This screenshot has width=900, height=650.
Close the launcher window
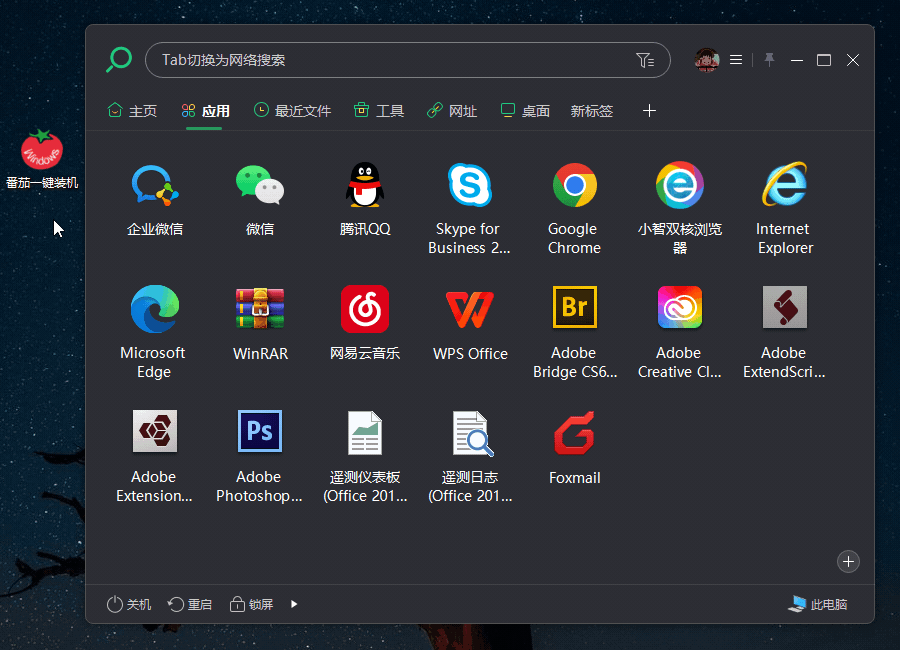point(853,60)
